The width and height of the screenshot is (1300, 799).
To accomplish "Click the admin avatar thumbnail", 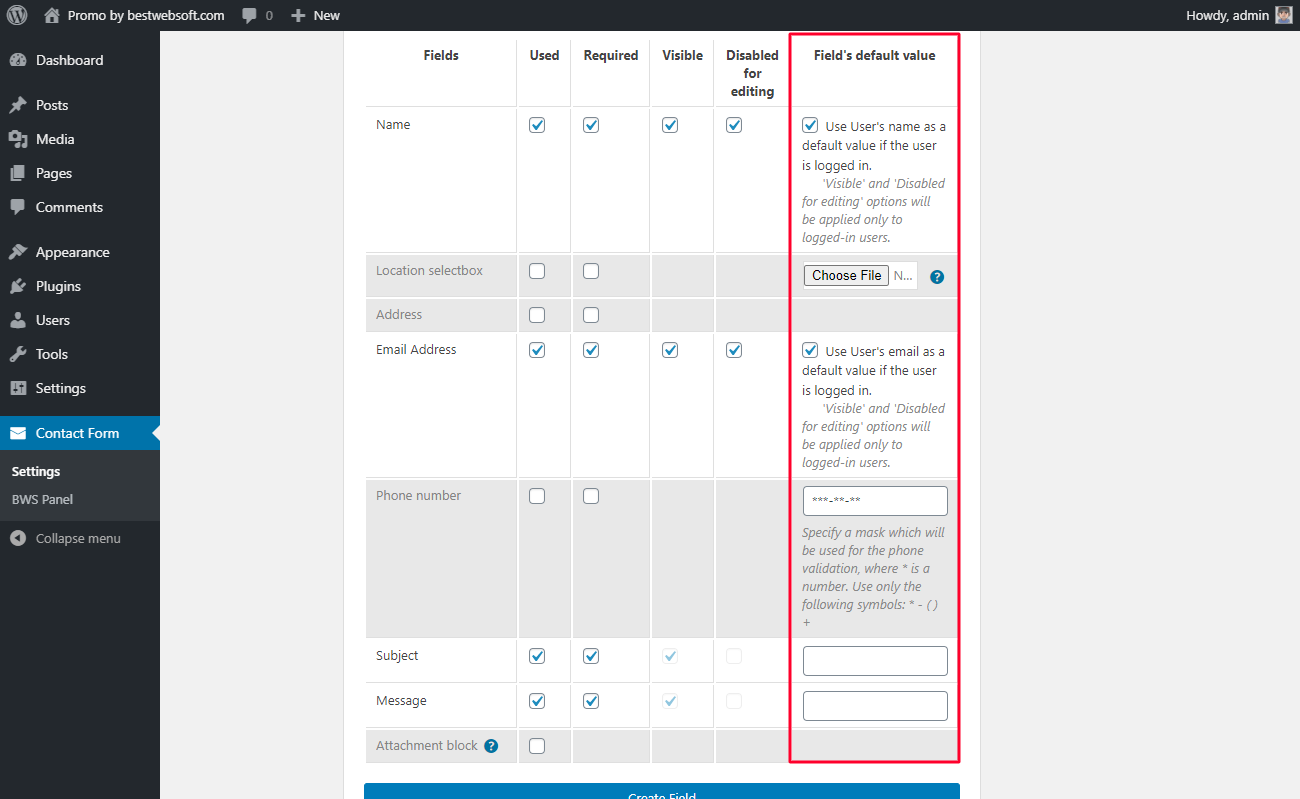I will (1284, 15).
